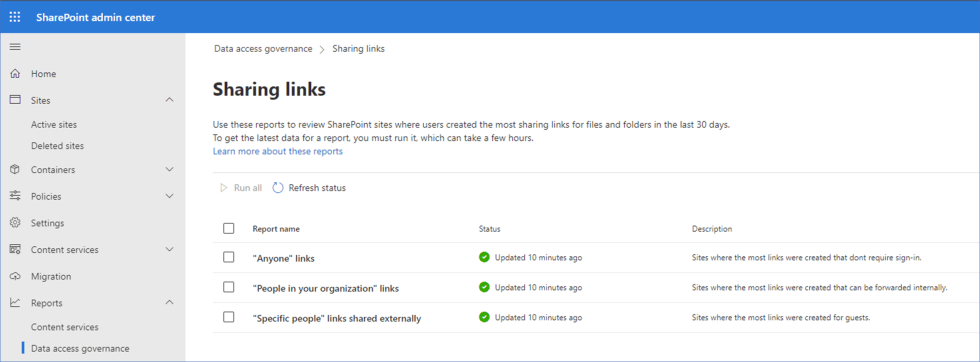The width and height of the screenshot is (980, 362).
Task: Check the "People in your organization" links checkbox
Action: [x=229, y=287]
